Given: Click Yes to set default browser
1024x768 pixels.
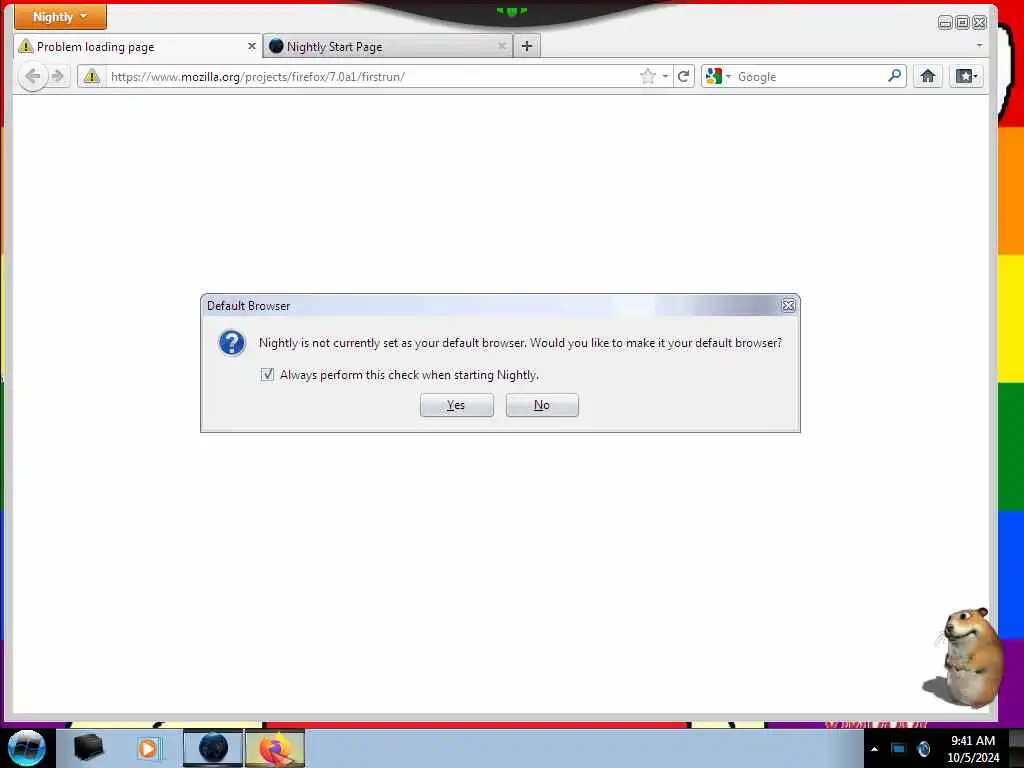Looking at the screenshot, I should pos(456,405).
